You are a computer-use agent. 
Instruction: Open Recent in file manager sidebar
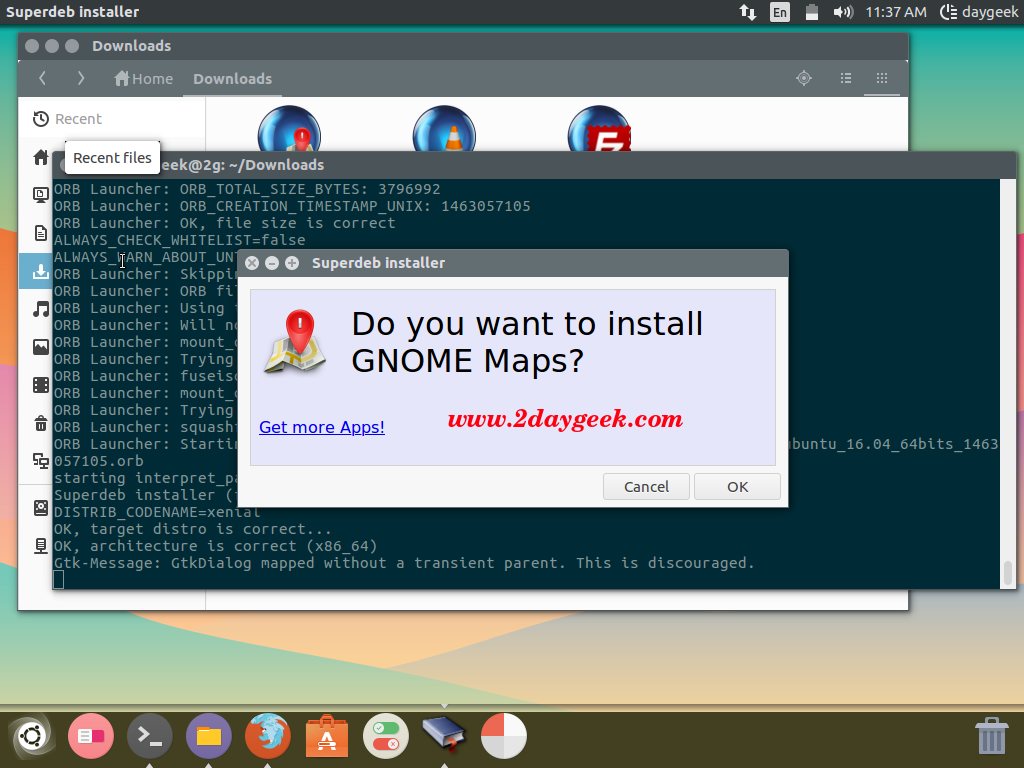[x=111, y=119]
